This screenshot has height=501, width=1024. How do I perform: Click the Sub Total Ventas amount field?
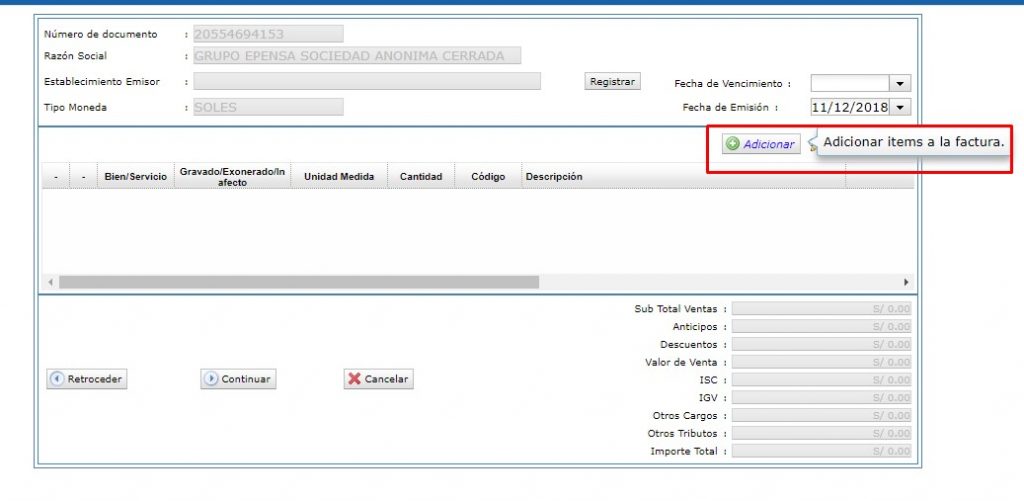pos(821,309)
